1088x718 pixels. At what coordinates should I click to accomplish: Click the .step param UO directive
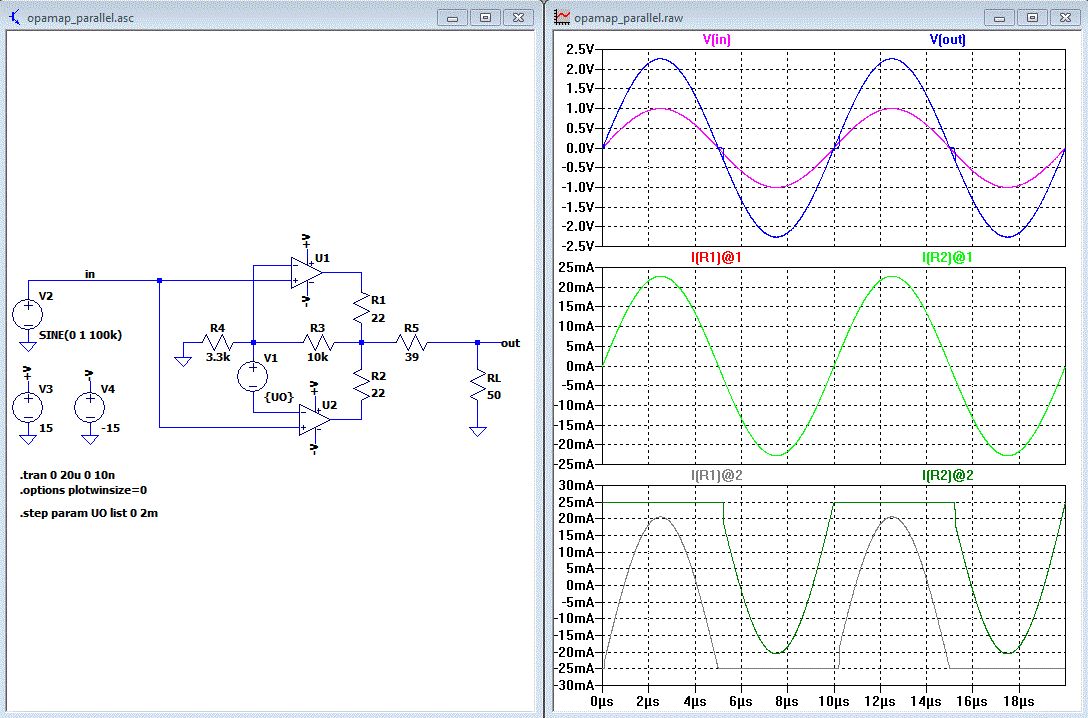[x=89, y=513]
